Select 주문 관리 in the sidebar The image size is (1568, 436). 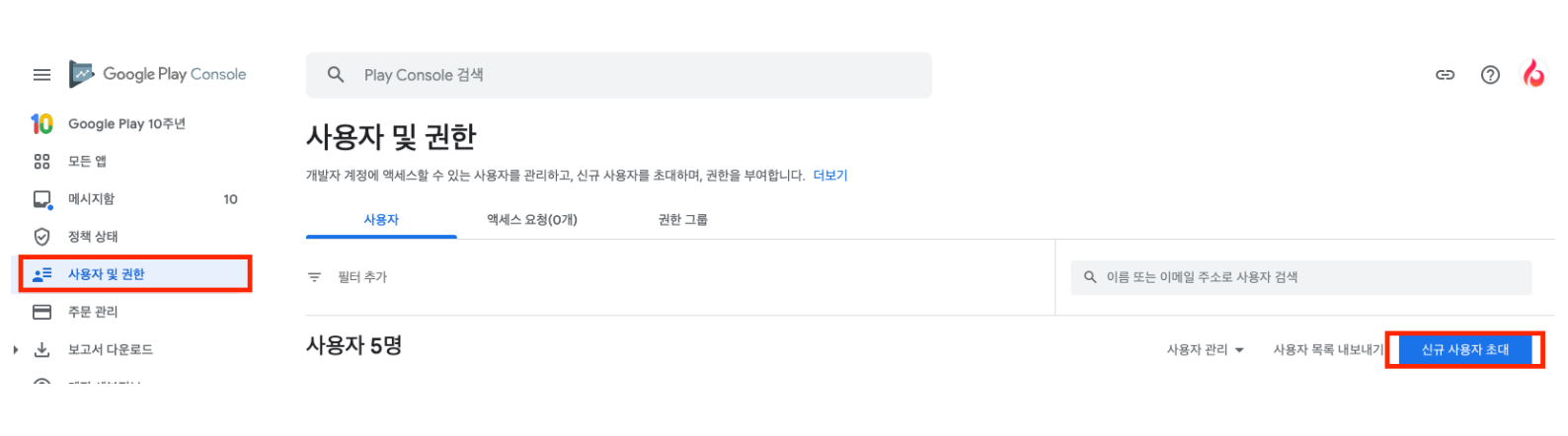[x=93, y=312]
